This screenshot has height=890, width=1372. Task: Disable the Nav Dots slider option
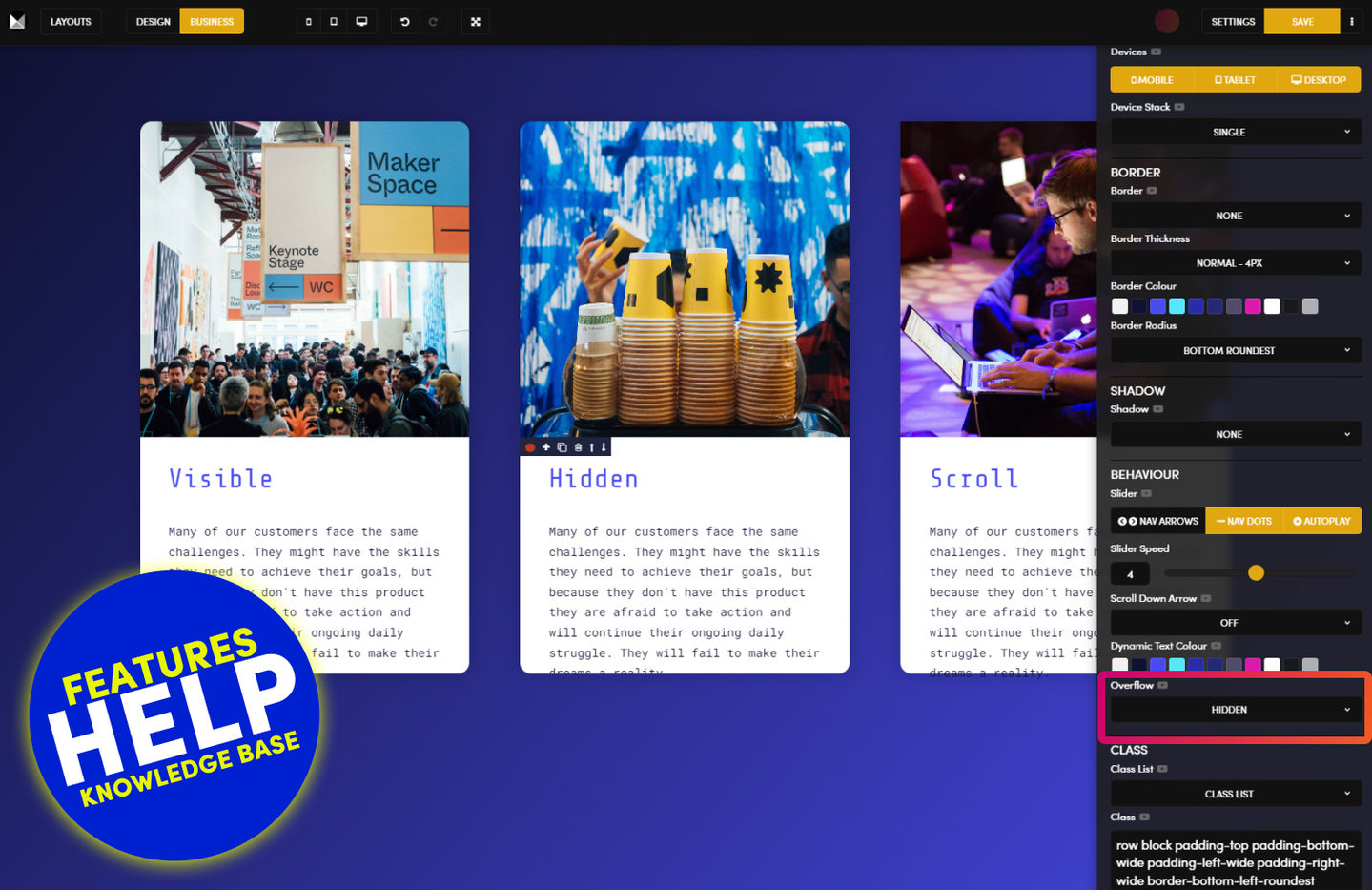(x=1243, y=521)
